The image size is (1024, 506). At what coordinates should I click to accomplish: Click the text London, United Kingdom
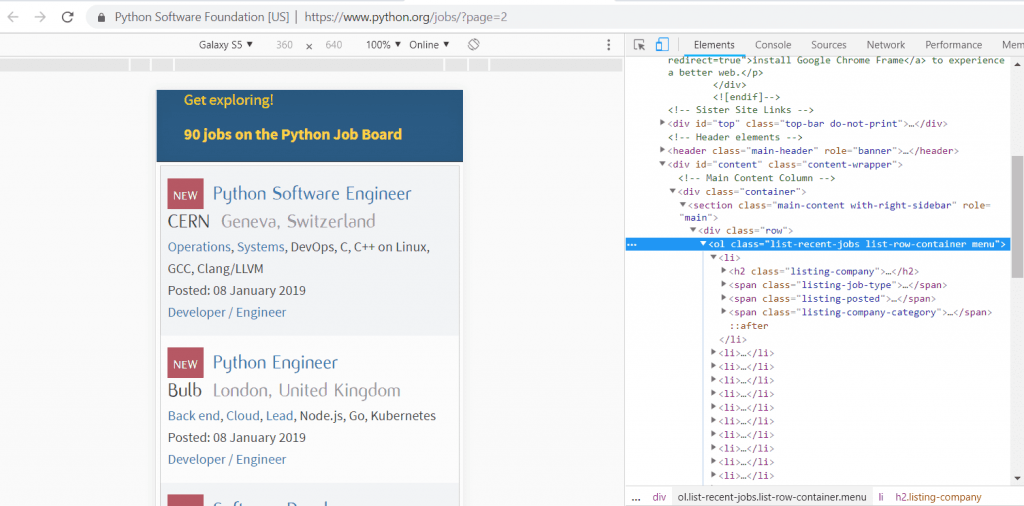306,390
